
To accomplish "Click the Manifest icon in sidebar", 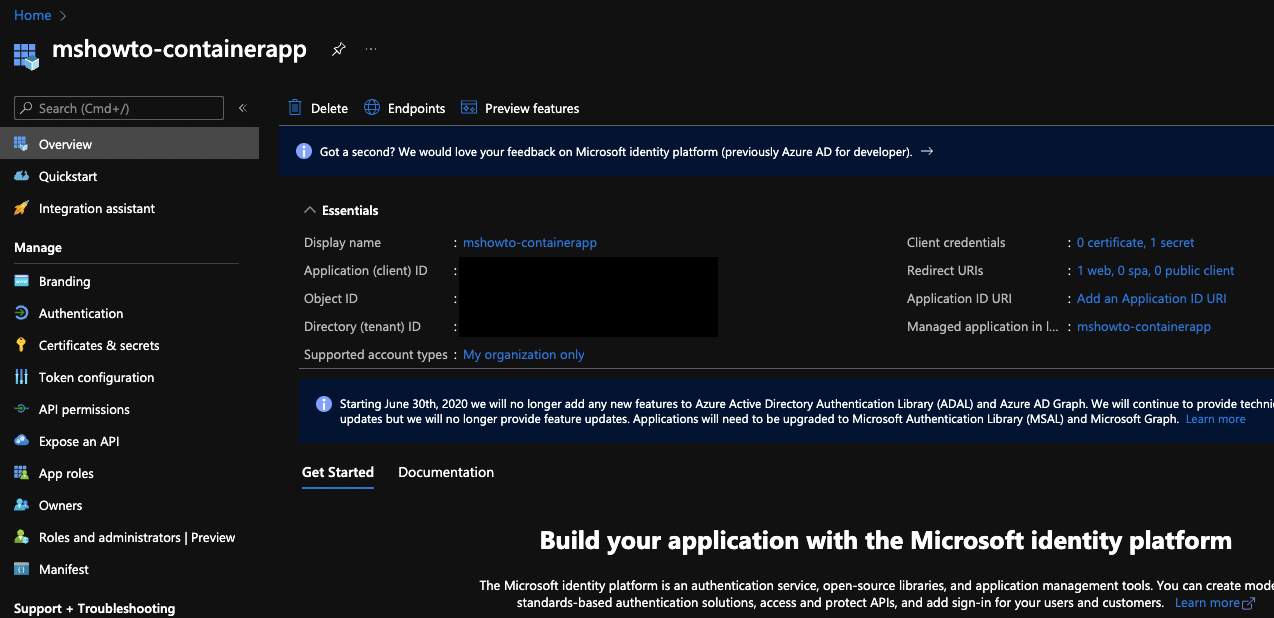I will pyautogui.click(x=21, y=569).
